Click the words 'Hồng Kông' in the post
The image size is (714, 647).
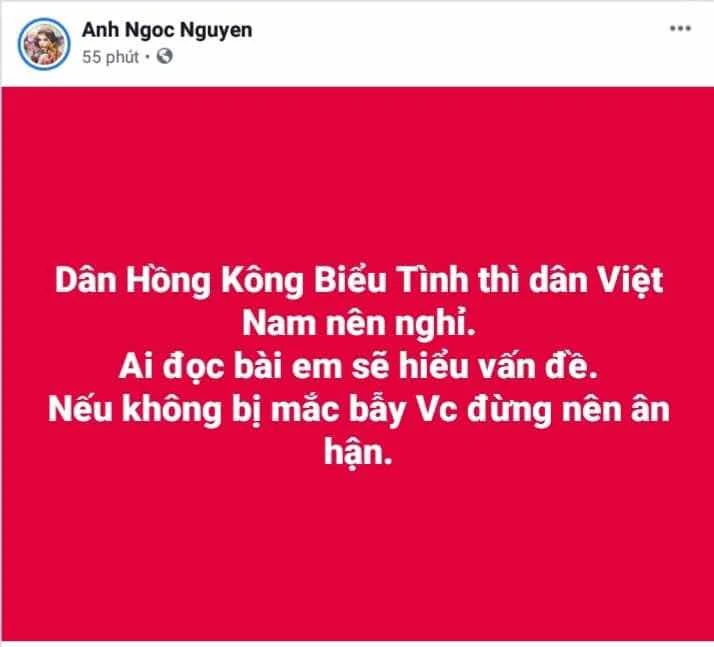tap(214, 280)
